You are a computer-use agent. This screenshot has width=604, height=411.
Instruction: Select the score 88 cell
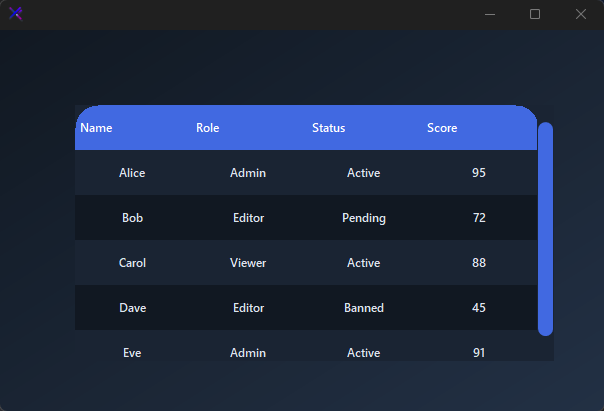(x=479, y=263)
